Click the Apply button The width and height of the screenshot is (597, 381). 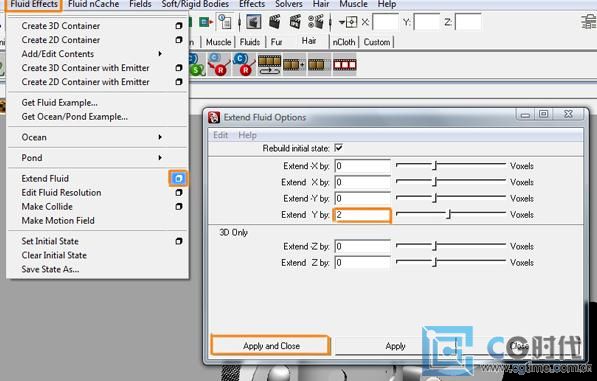[395, 346]
